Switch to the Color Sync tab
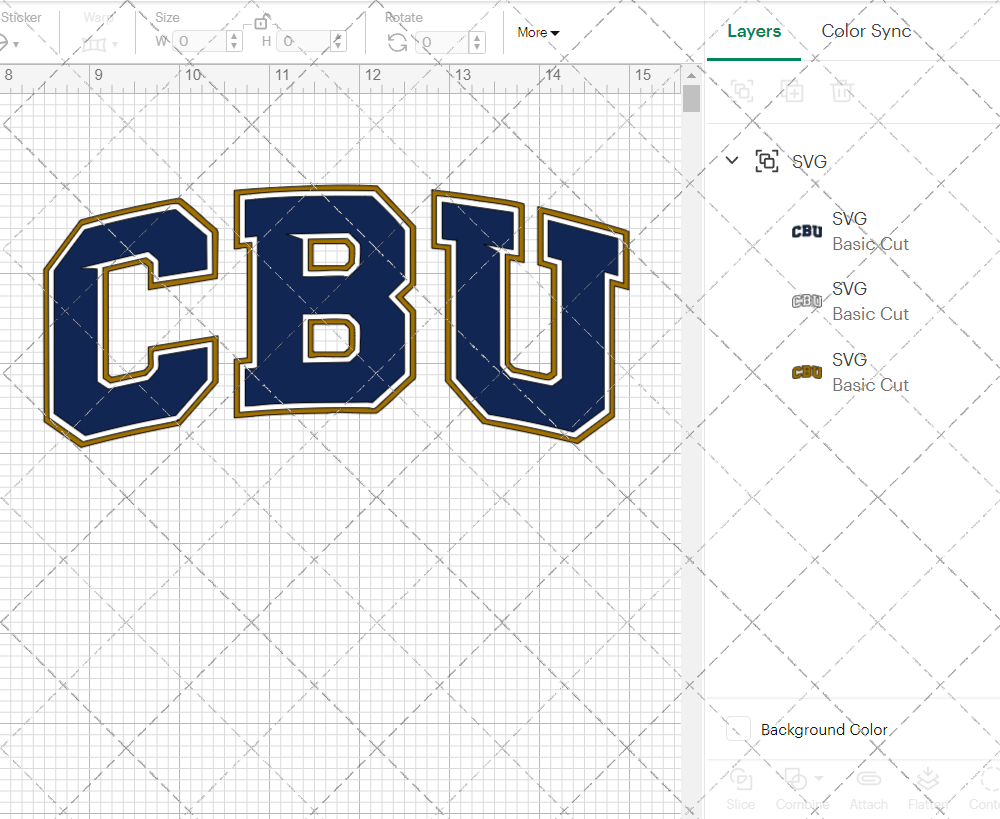 click(866, 31)
